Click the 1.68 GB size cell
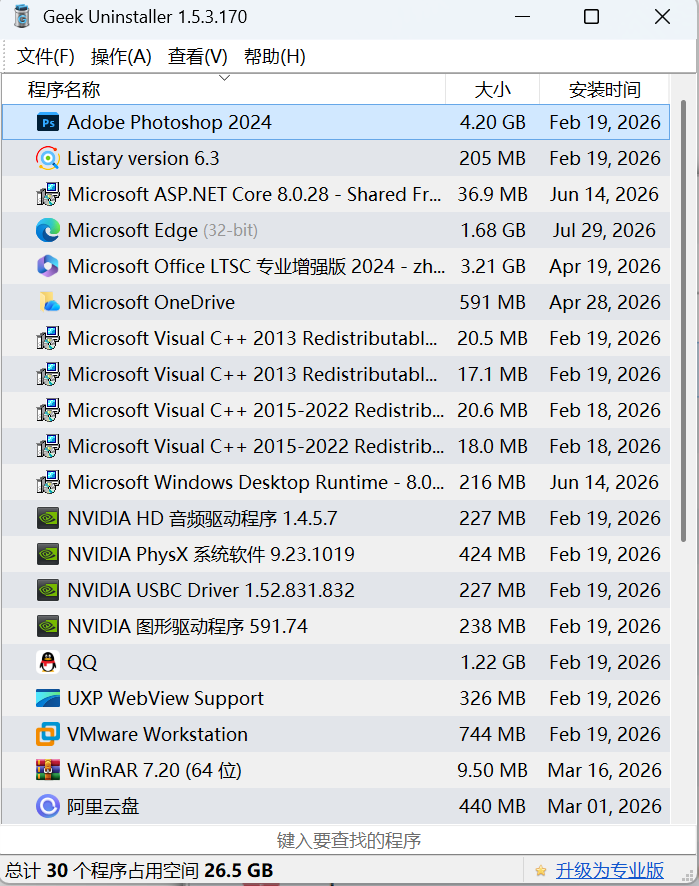 493,231
